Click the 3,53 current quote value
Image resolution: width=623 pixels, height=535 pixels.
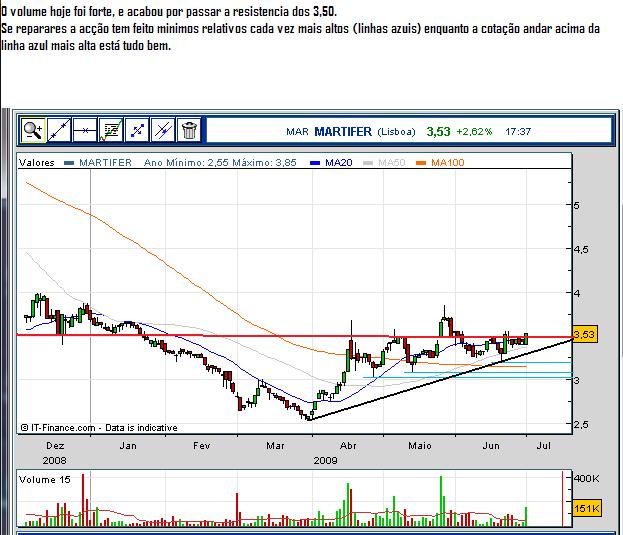click(438, 131)
